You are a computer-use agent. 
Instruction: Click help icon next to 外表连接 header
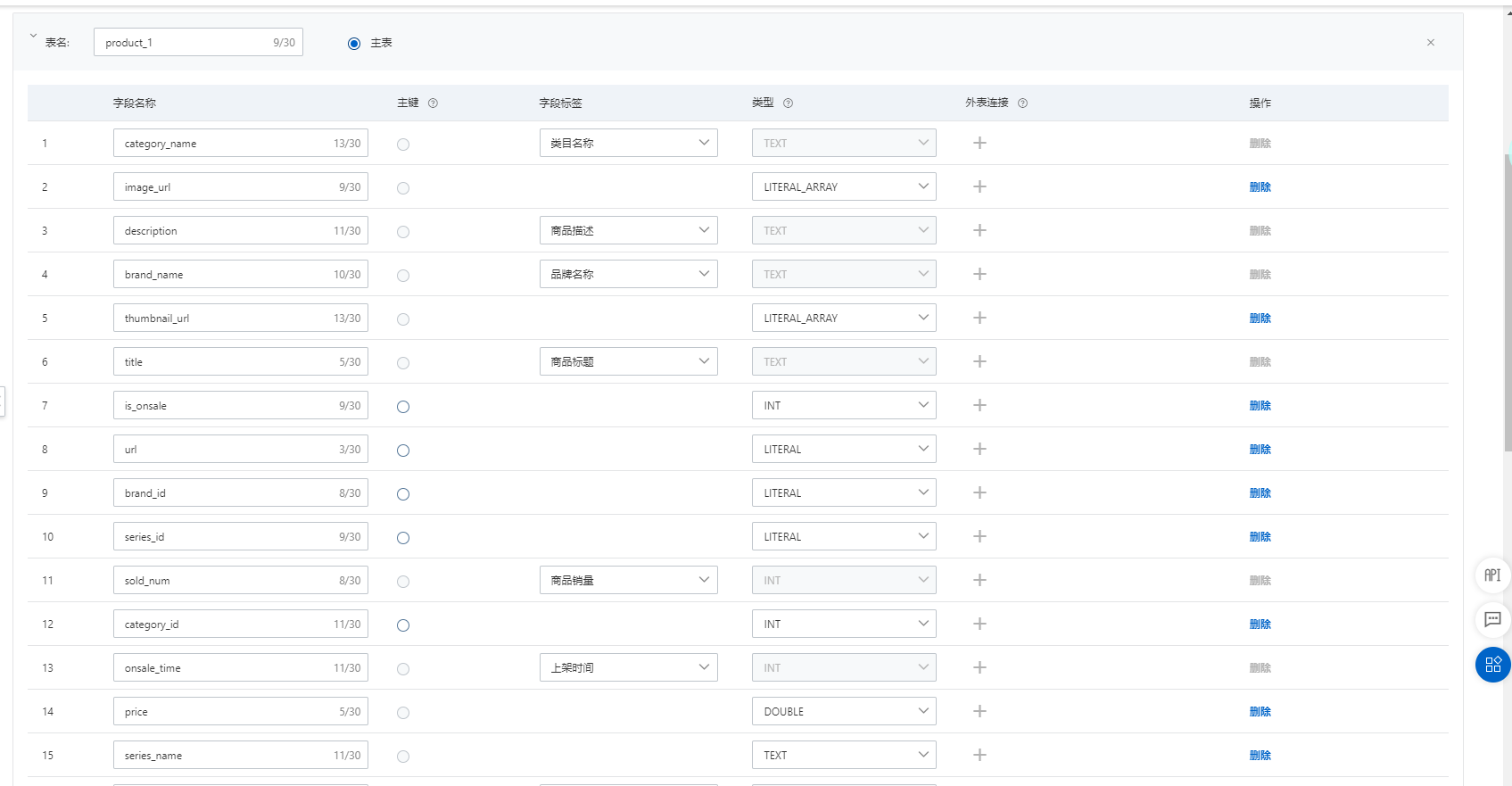[x=1022, y=103]
